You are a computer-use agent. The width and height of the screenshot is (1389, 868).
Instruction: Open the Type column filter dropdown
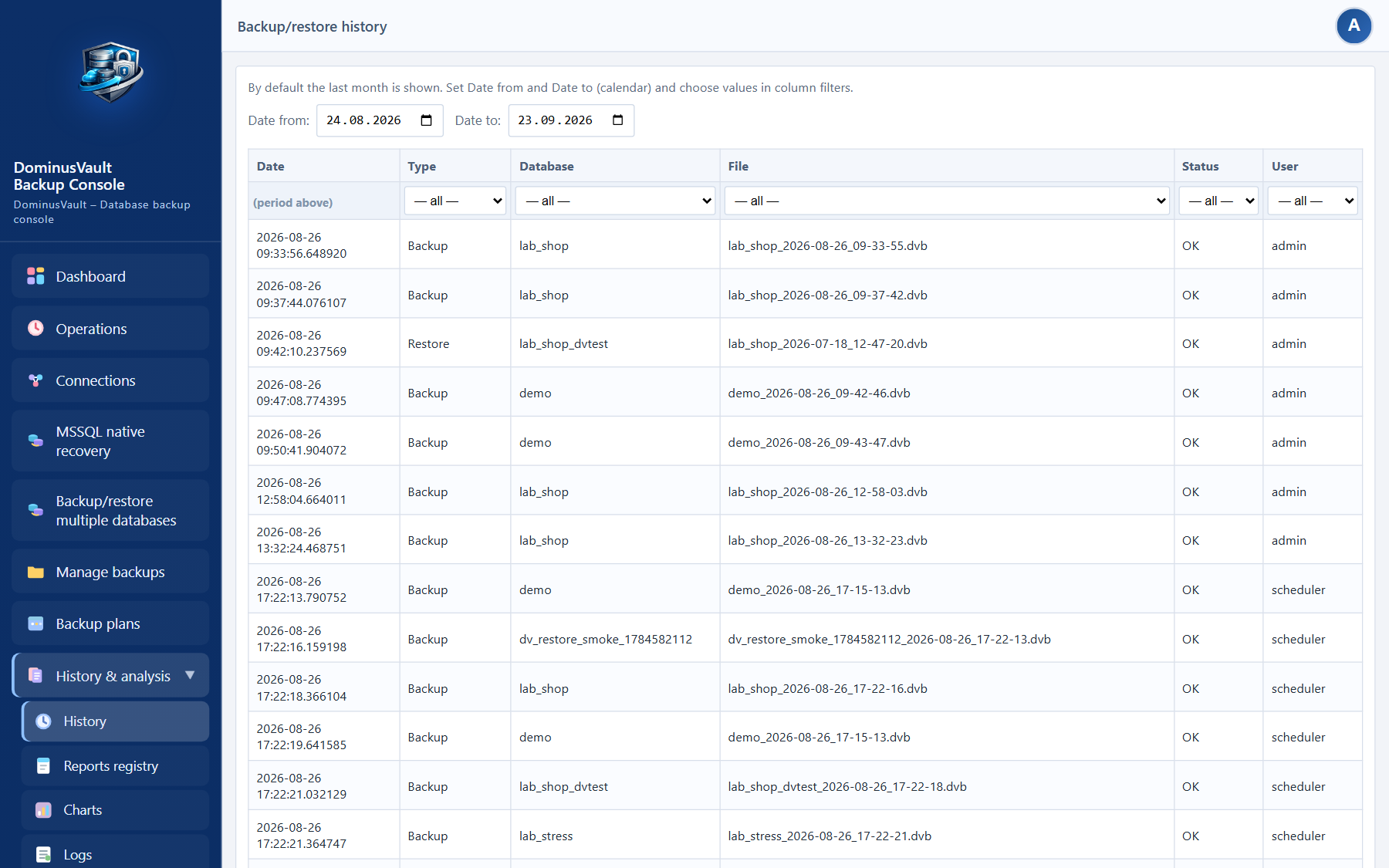tap(455, 201)
